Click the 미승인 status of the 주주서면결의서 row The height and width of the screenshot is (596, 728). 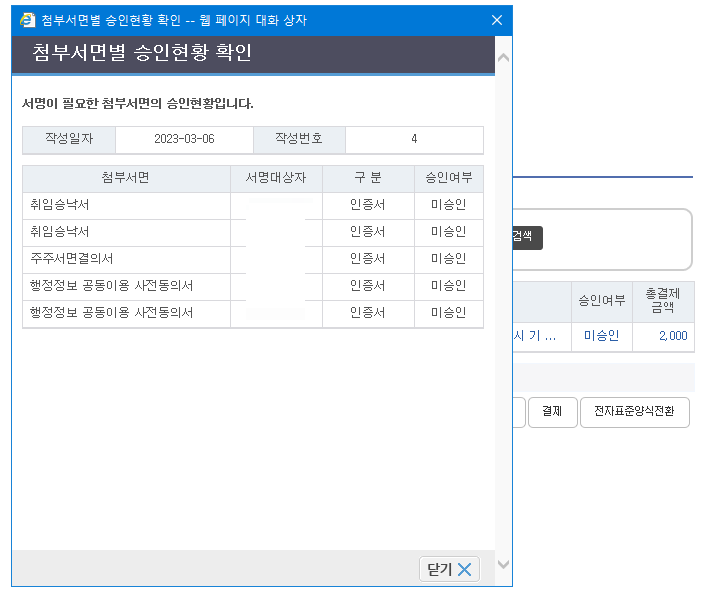[x=448, y=259]
